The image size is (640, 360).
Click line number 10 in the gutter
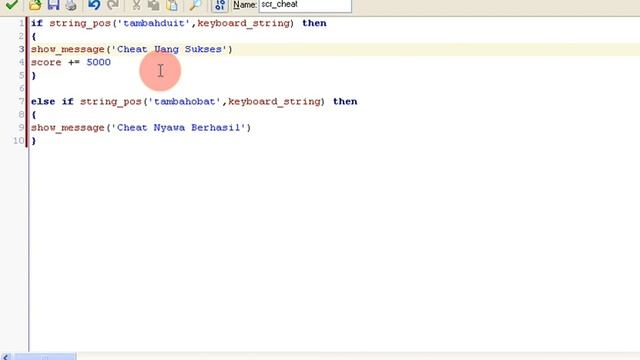(19, 141)
